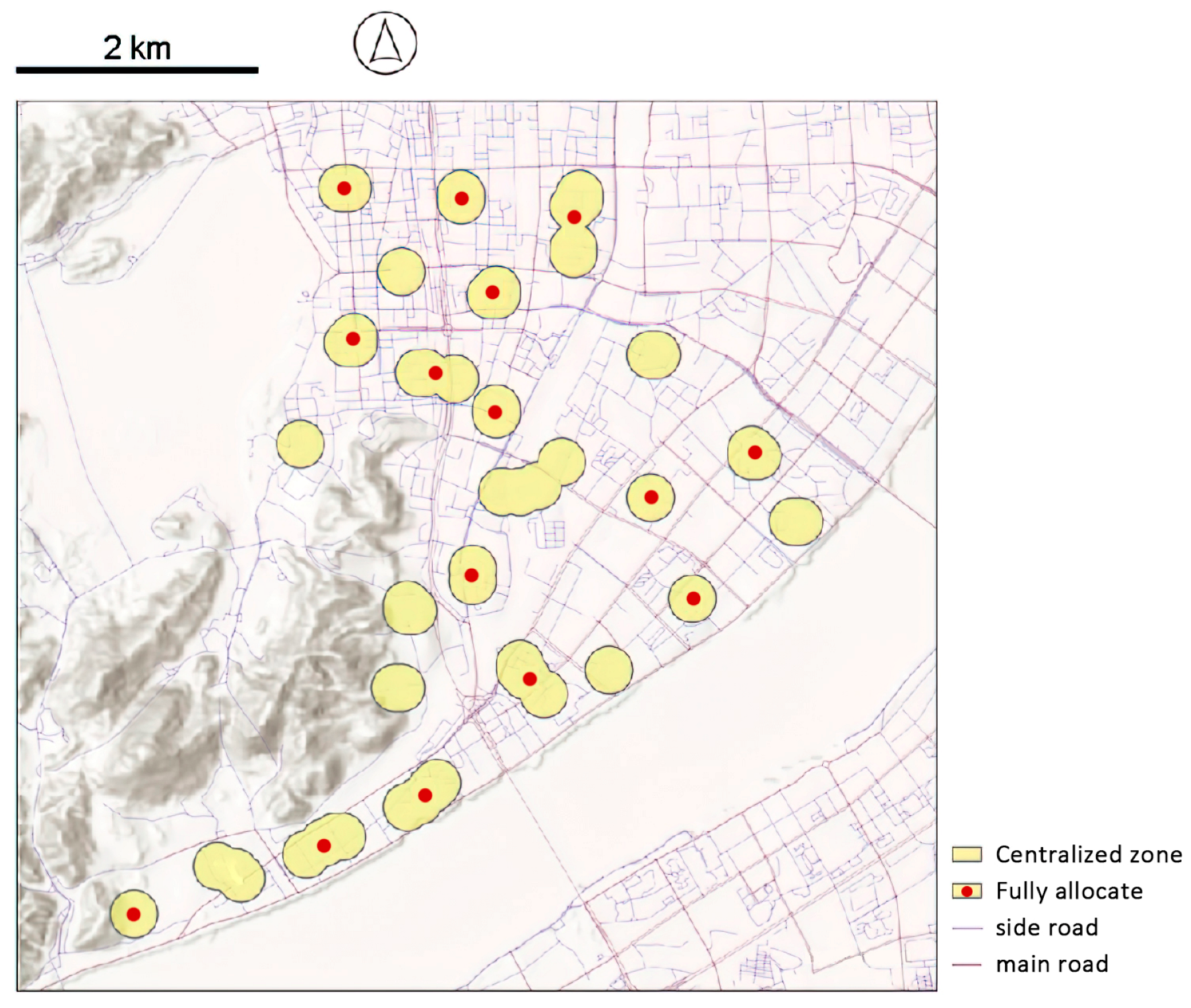Click the side road legend line symbol
1191x1008 pixels.
(967, 928)
